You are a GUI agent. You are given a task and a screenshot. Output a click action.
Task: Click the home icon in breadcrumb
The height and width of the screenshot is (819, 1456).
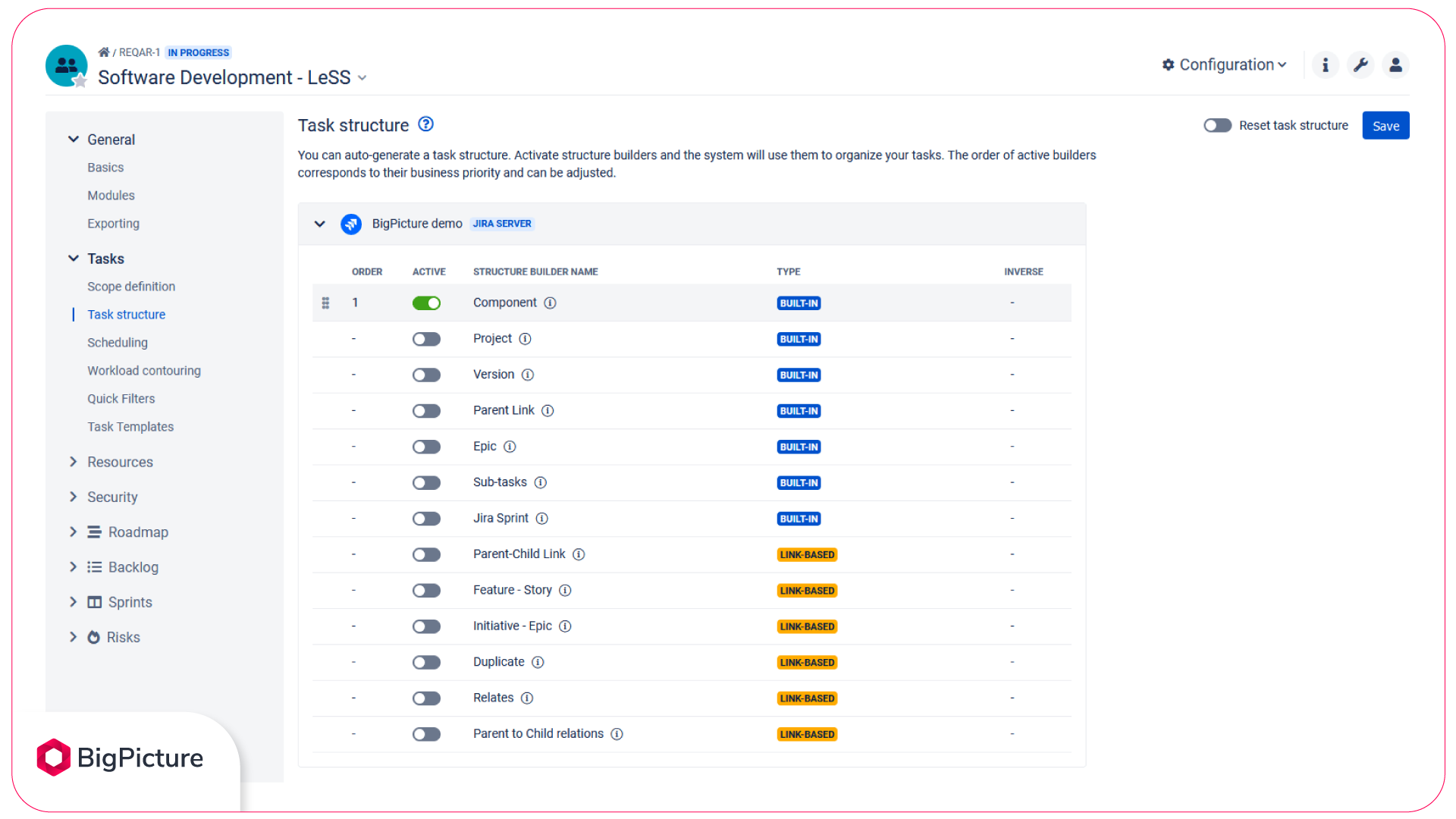pyautogui.click(x=104, y=52)
